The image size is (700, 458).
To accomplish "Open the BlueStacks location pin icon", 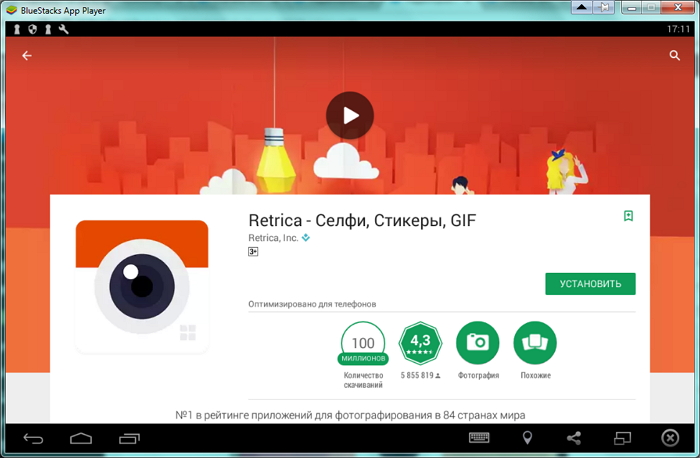I will 527,438.
